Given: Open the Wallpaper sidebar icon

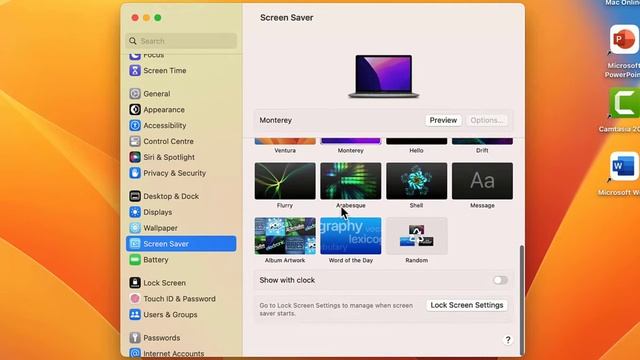Looking at the screenshot, I should [135, 228].
